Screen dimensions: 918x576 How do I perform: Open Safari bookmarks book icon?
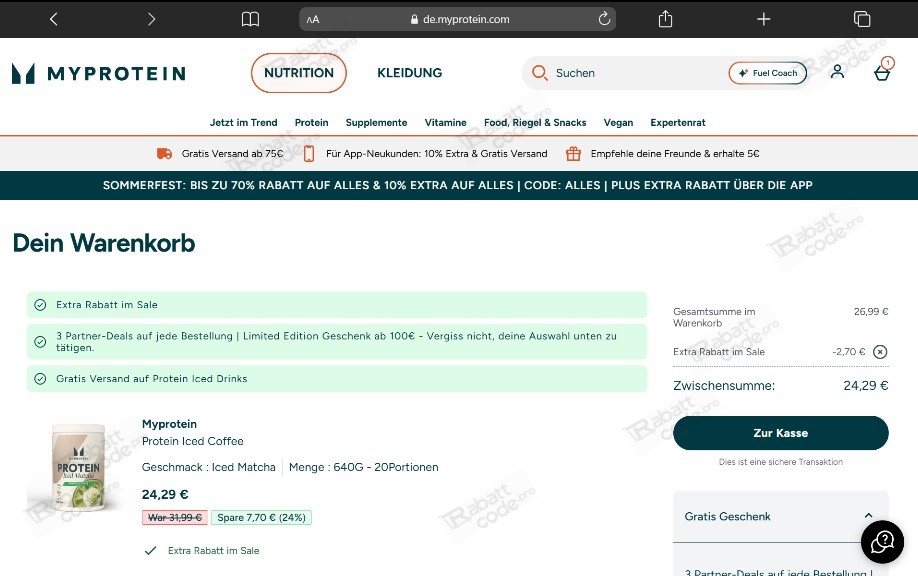pyautogui.click(x=250, y=19)
